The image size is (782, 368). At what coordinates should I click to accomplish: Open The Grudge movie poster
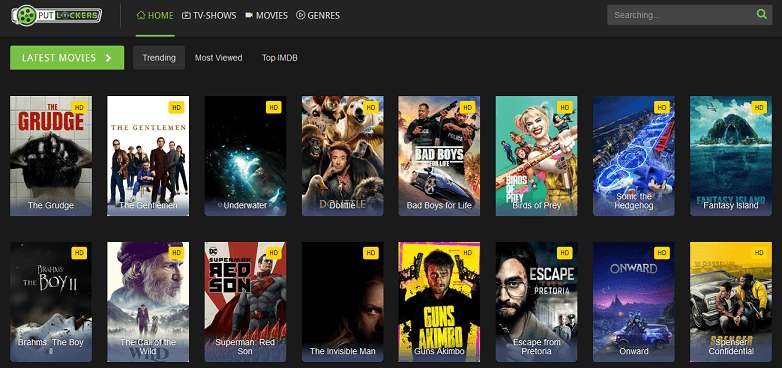[51, 156]
